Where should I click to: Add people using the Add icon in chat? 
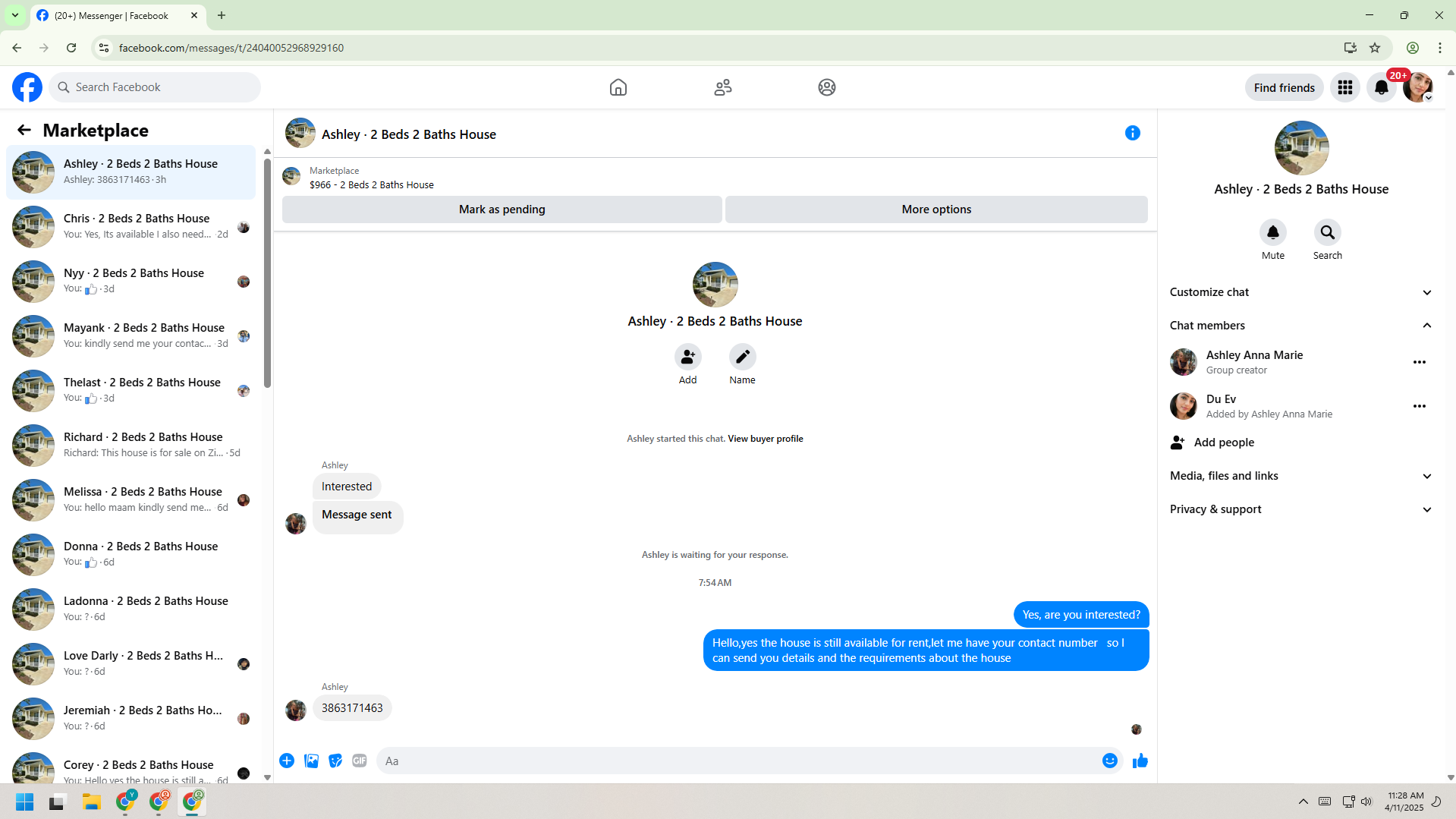click(688, 357)
